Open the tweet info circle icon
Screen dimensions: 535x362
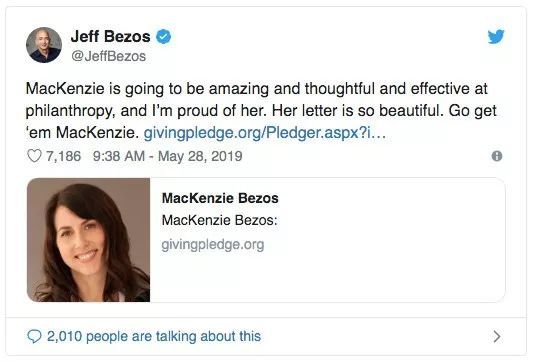coord(497,156)
